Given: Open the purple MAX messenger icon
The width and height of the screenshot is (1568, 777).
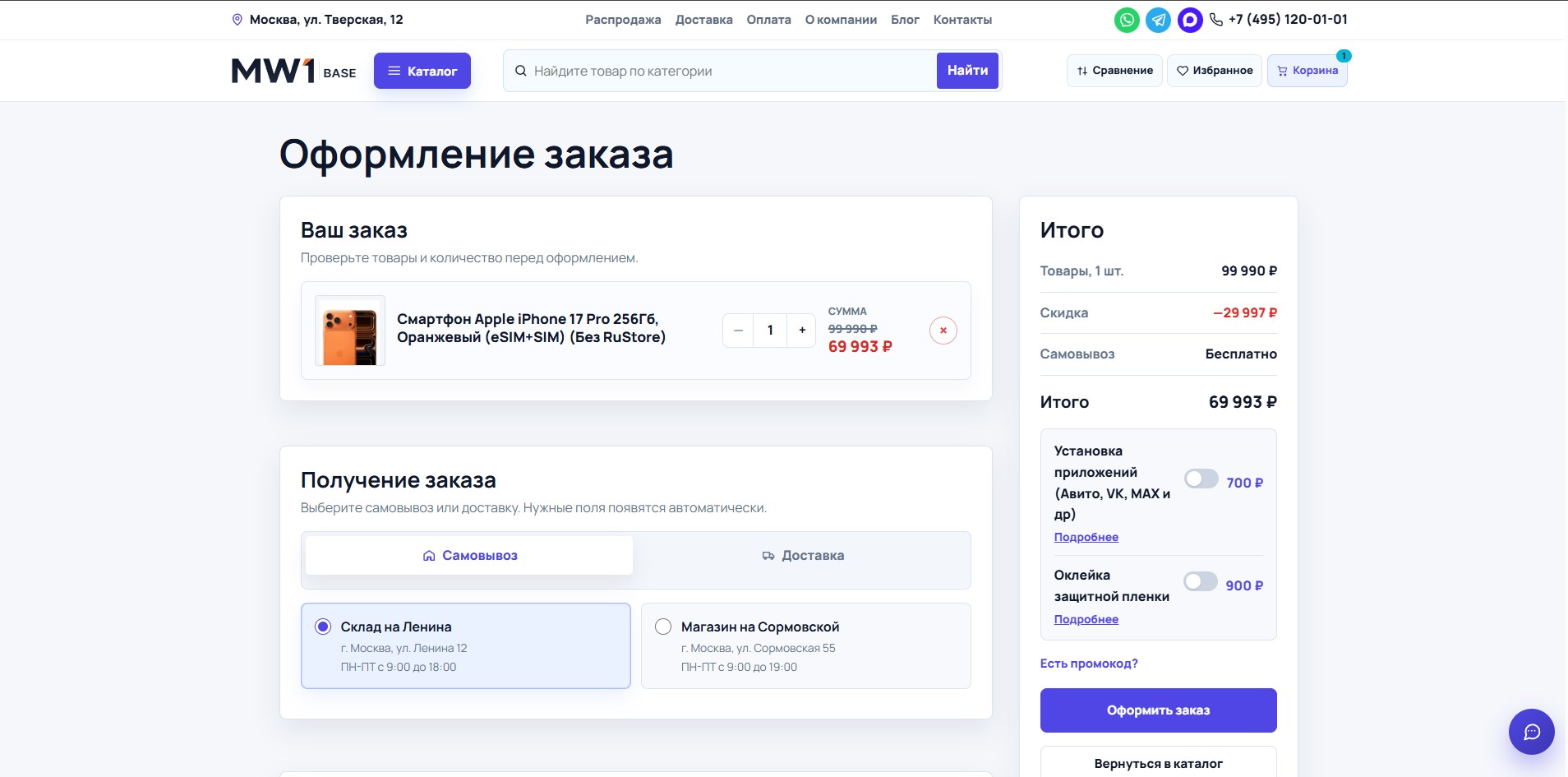Looking at the screenshot, I should tap(1190, 20).
